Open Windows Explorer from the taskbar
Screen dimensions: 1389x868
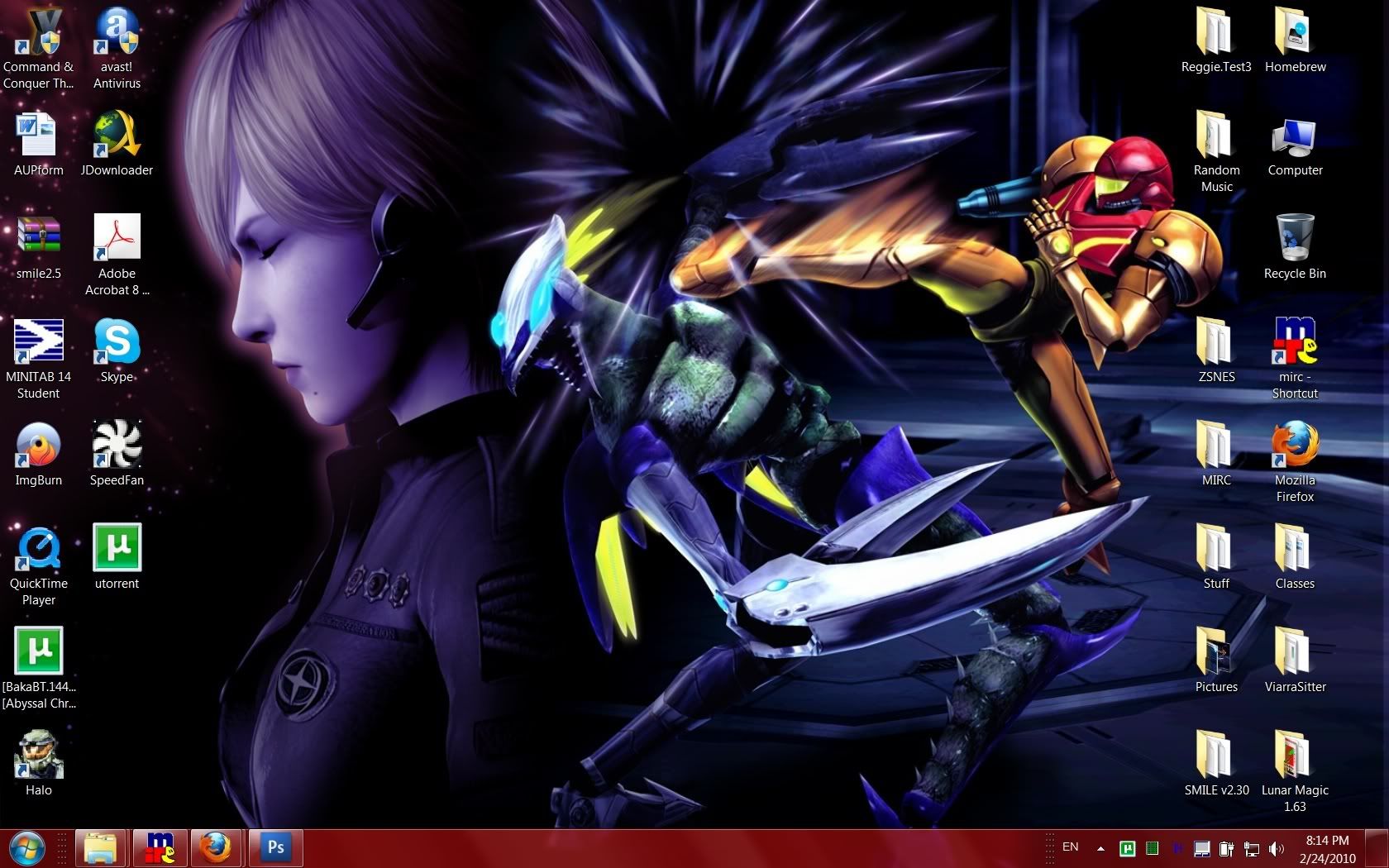coord(101,848)
